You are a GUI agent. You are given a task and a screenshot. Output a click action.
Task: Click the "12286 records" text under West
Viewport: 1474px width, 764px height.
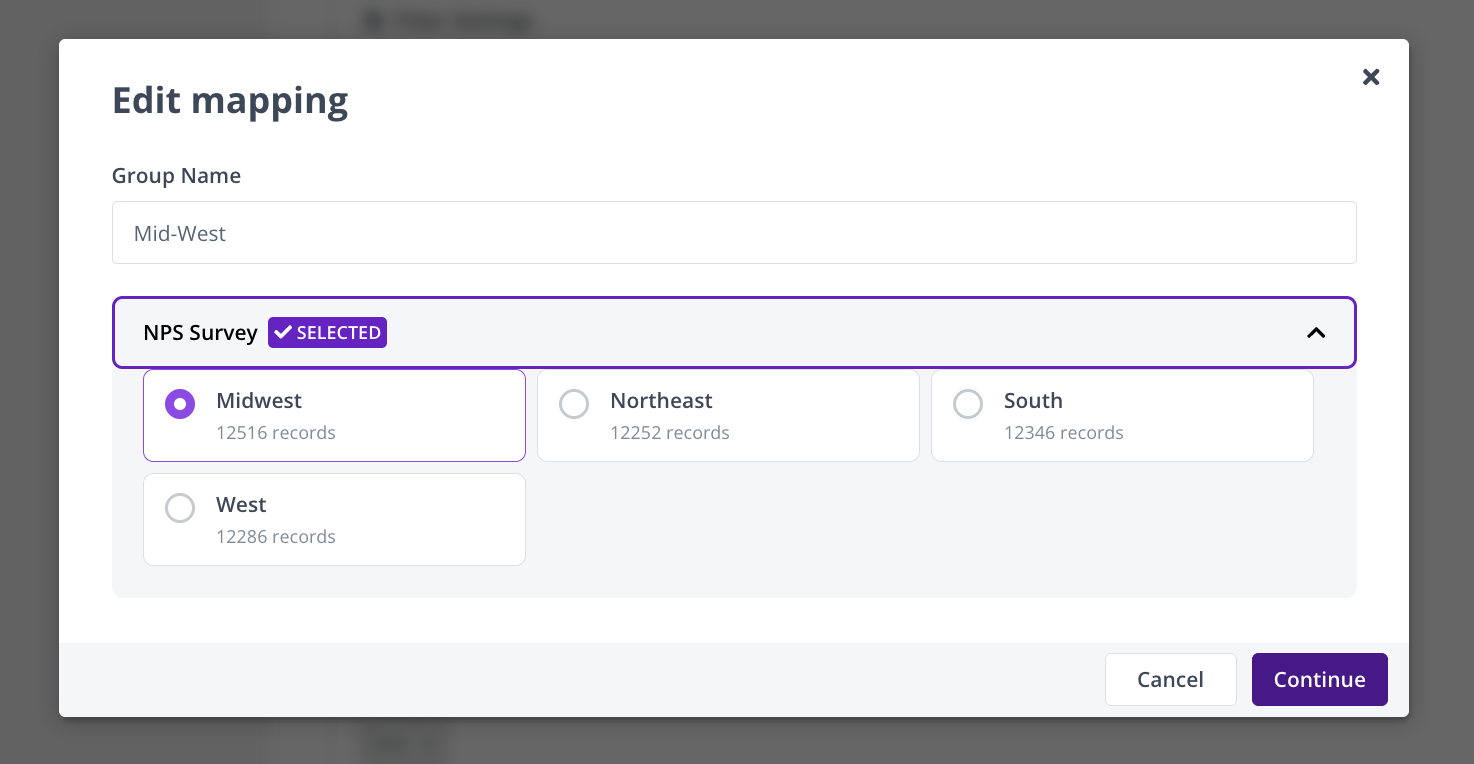pos(276,537)
